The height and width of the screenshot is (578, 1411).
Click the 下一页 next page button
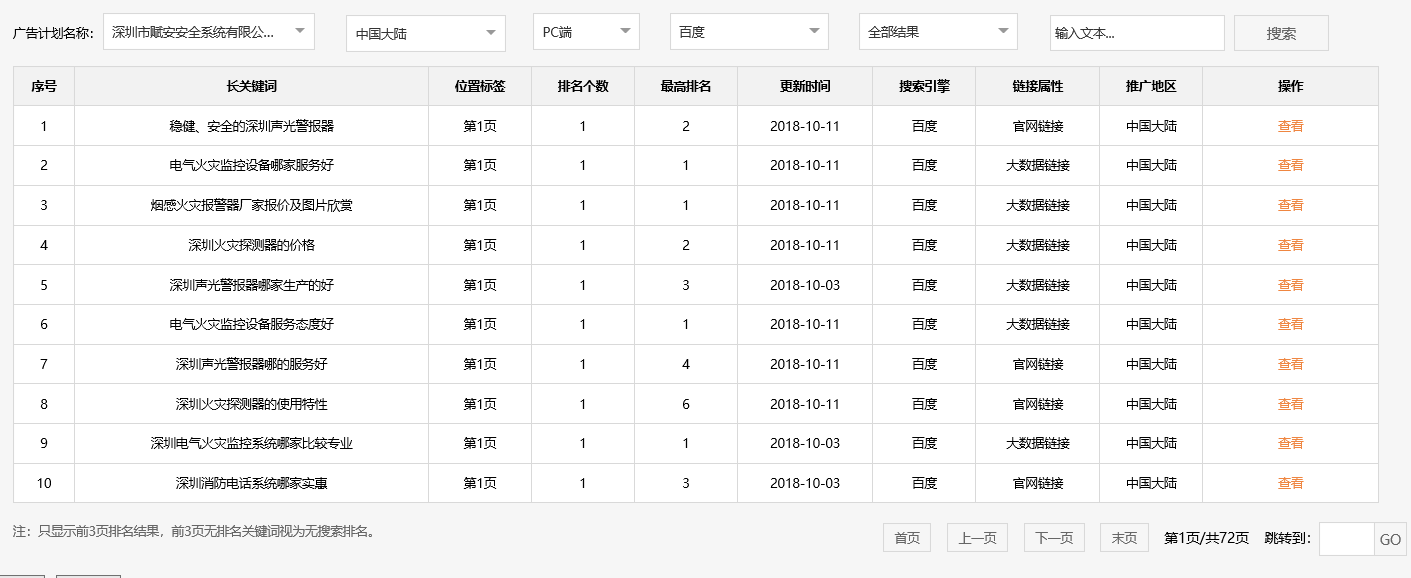tap(1053, 537)
